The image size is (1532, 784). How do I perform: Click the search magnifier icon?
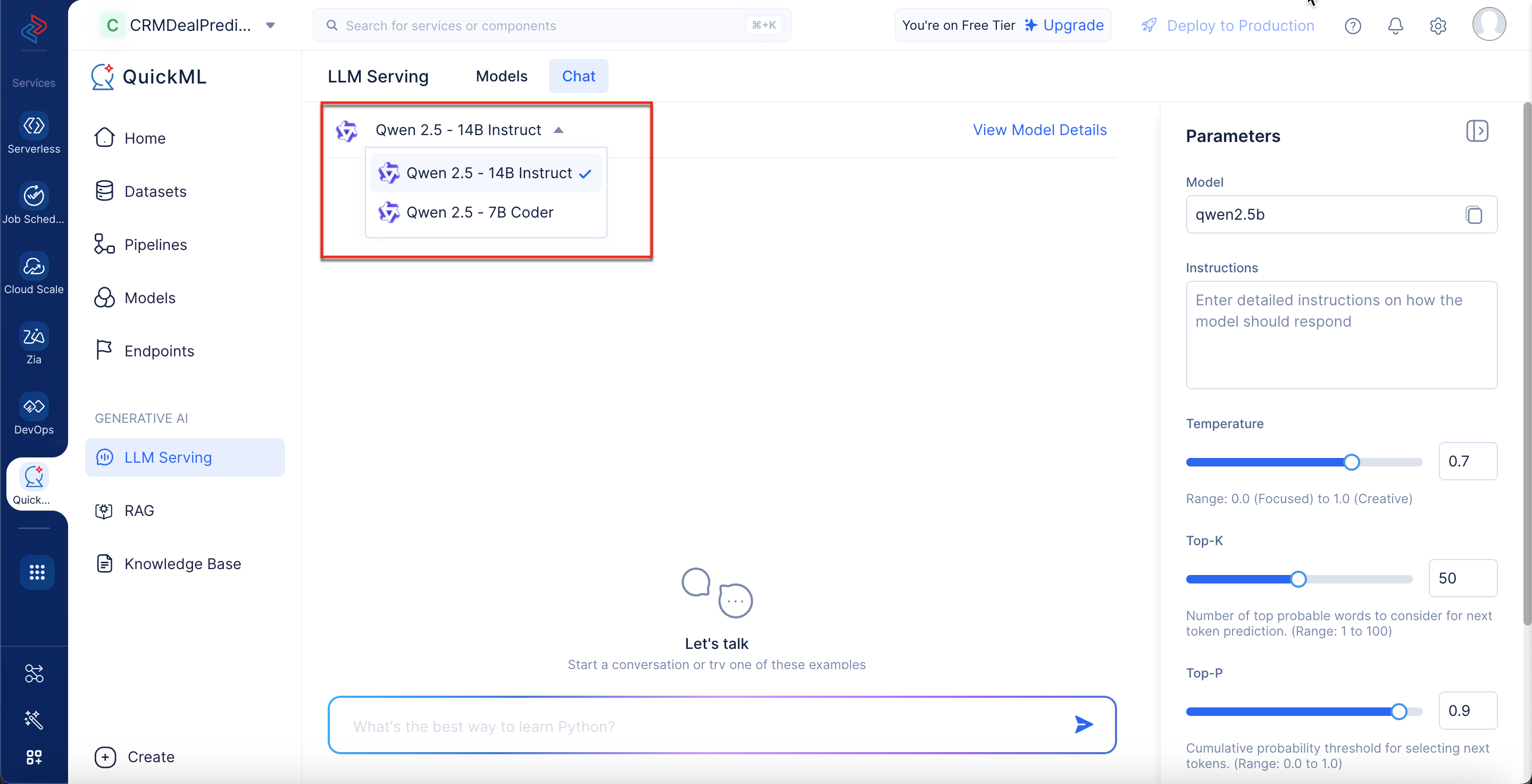click(332, 25)
